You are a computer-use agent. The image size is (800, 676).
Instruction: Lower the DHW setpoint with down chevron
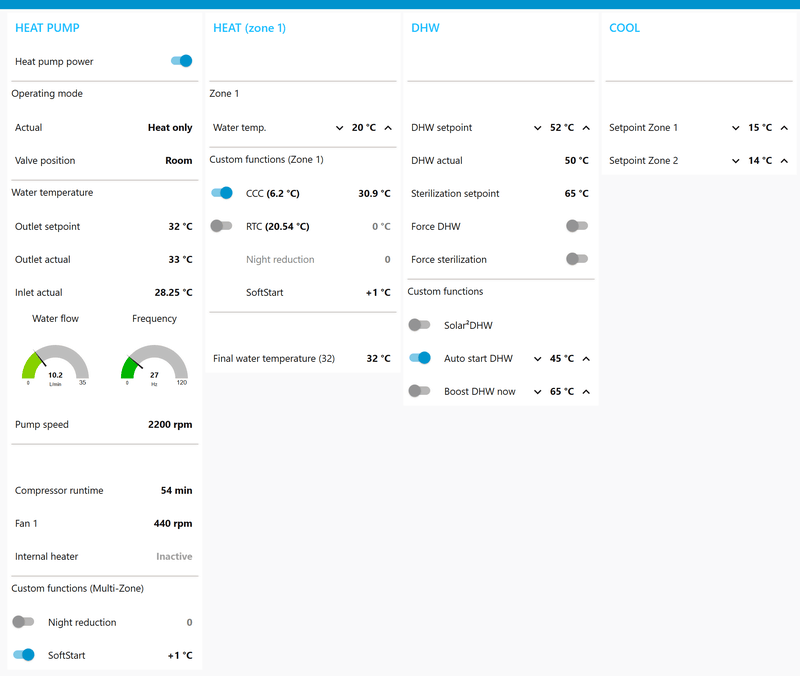click(x=537, y=128)
